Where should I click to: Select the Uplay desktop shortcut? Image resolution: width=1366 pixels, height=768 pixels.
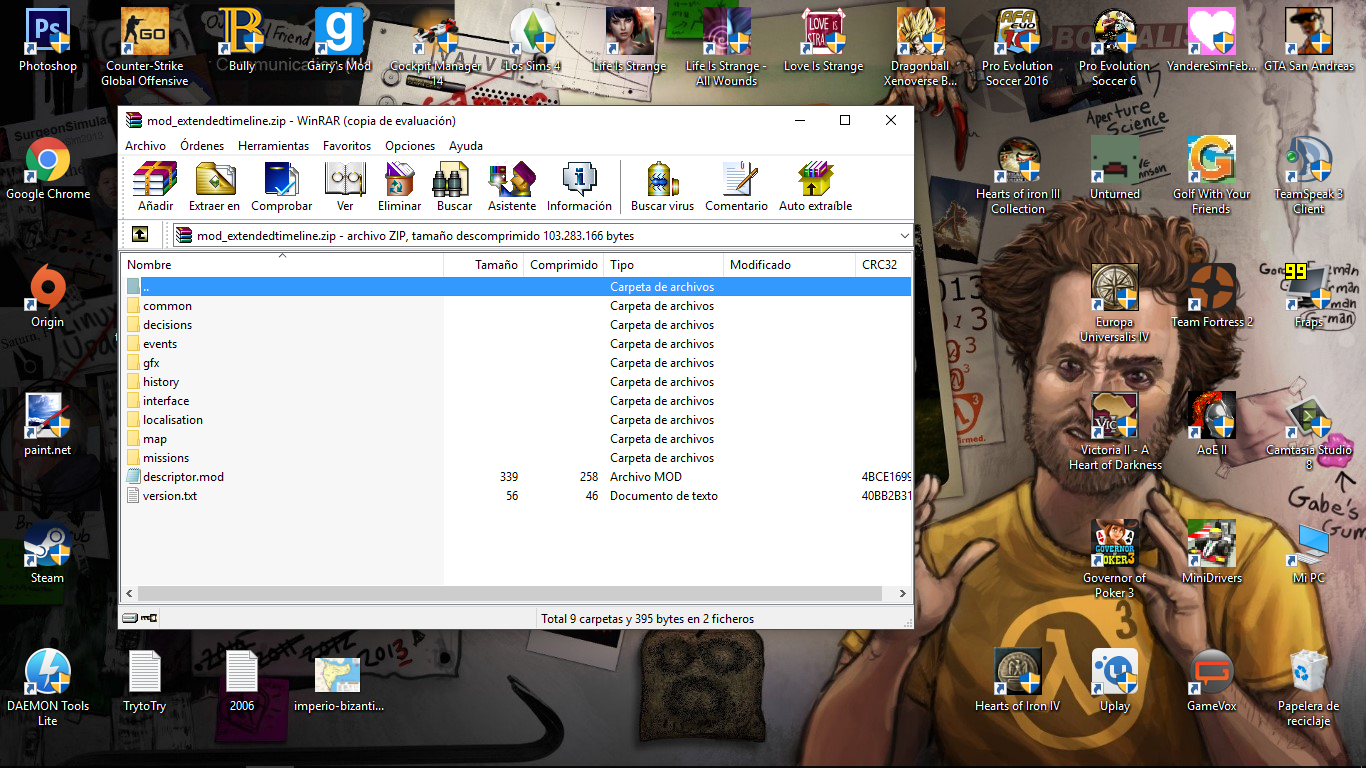tap(1114, 680)
